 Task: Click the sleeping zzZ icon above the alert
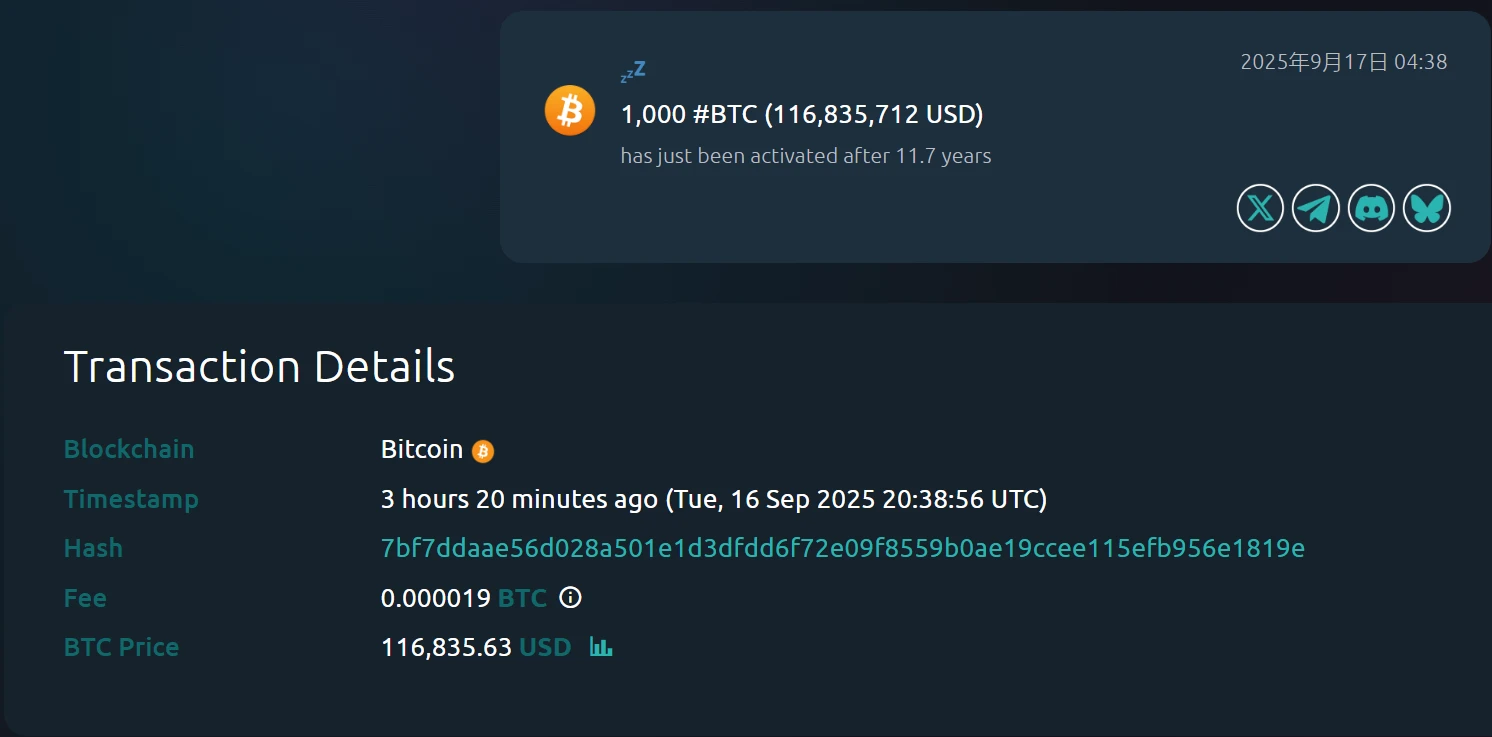(x=633, y=70)
